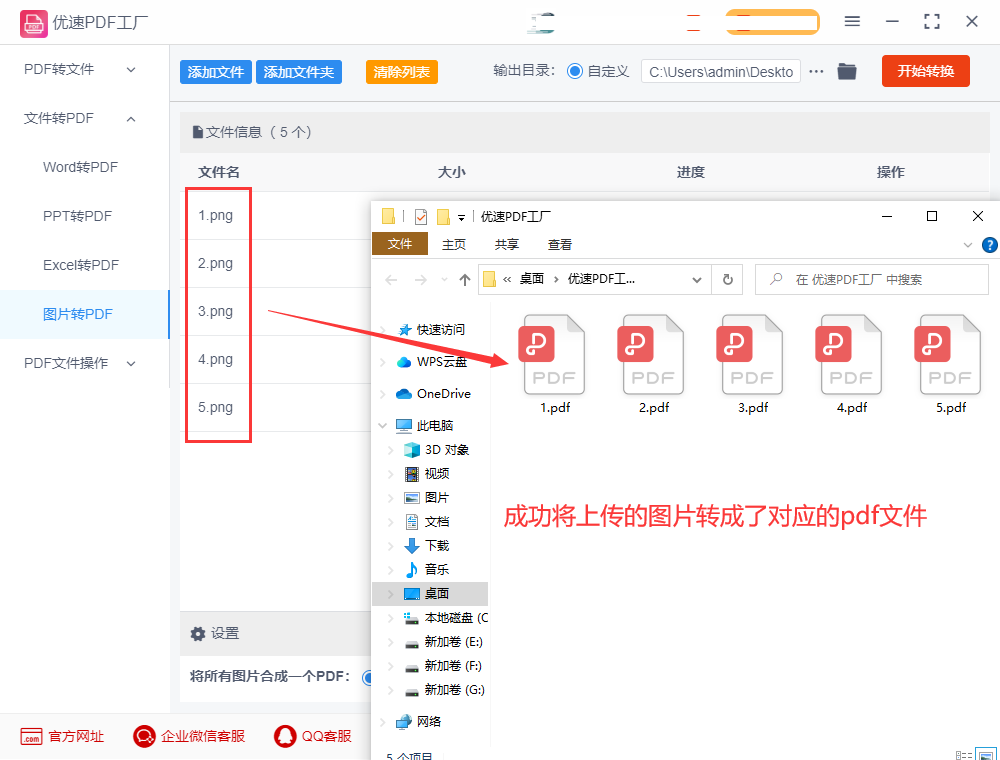Click 桌面 in the address breadcrumb
This screenshot has width=1000, height=760.
531,279
